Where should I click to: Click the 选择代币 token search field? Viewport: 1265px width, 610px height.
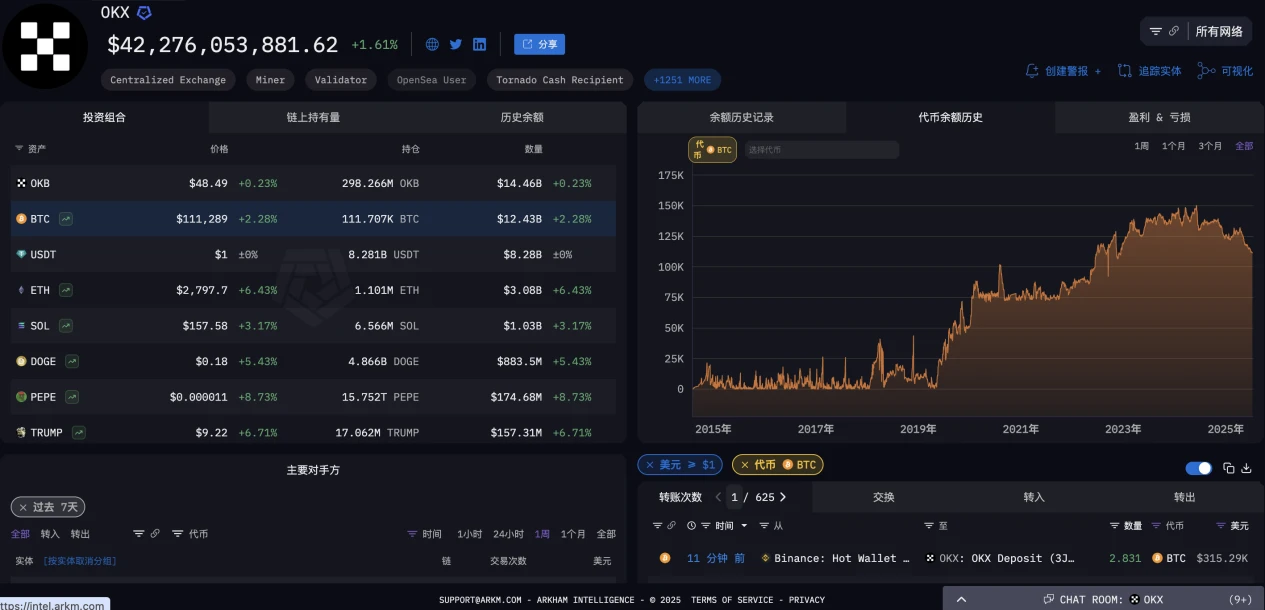(x=821, y=150)
